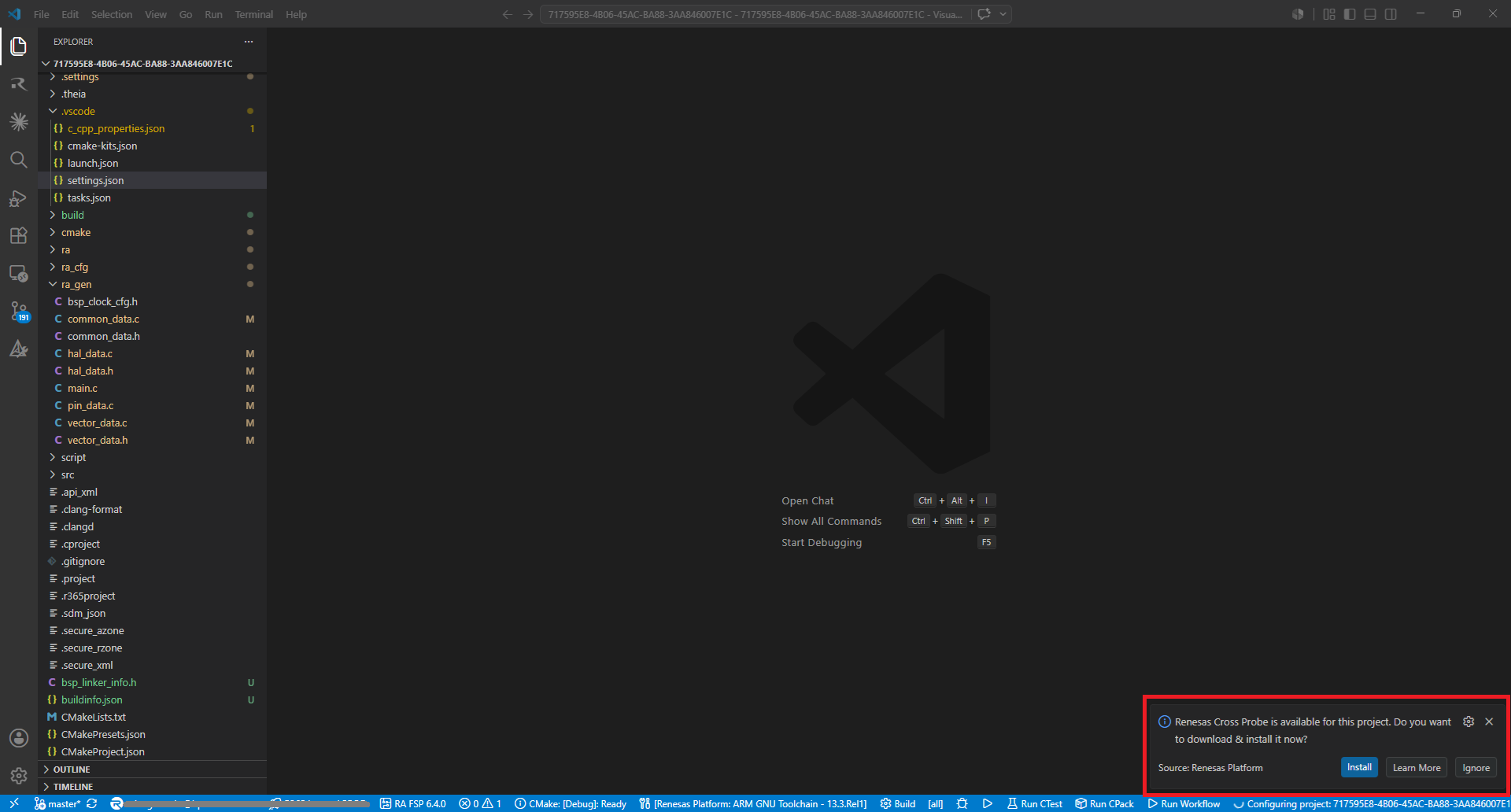Image resolution: width=1511 pixels, height=812 pixels.
Task: Open CMakeLists.txt in the explorer
Action: point(152,717)
